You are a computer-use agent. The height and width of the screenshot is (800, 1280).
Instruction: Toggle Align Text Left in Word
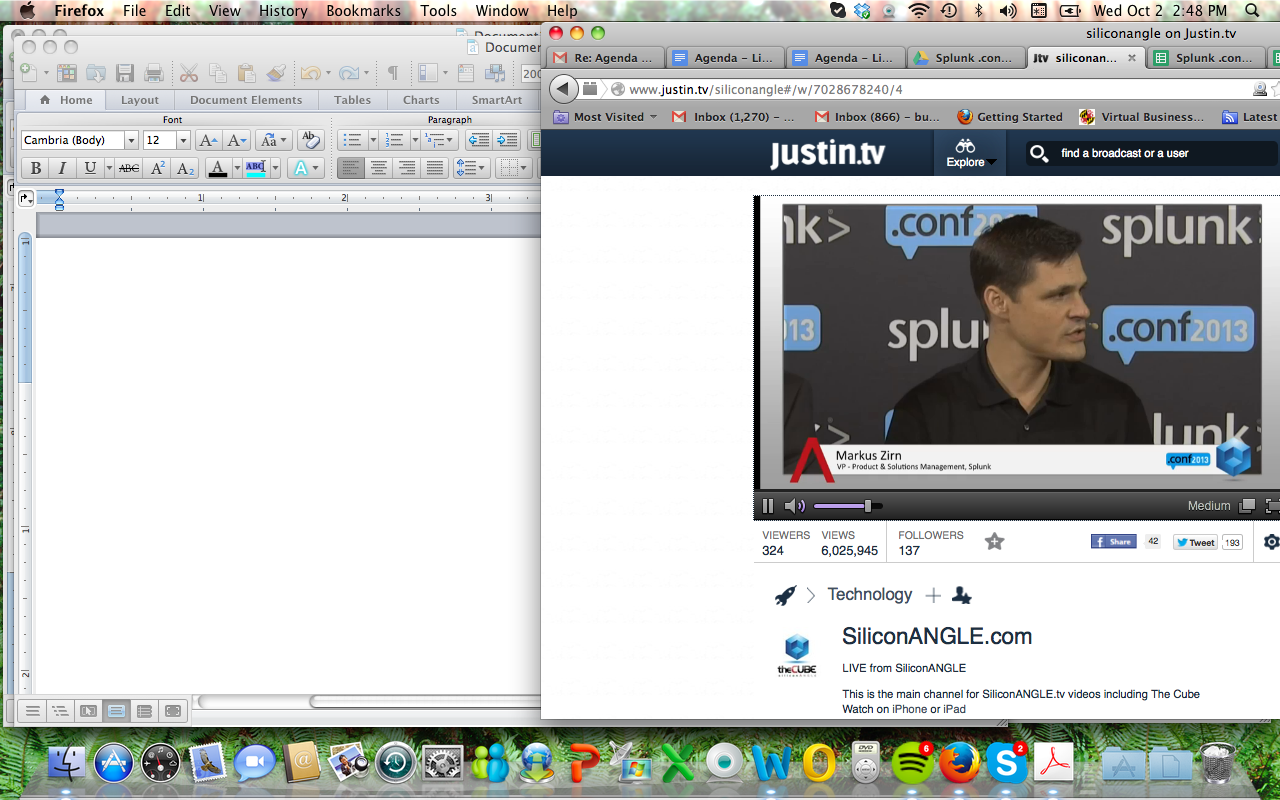(350, 168)
